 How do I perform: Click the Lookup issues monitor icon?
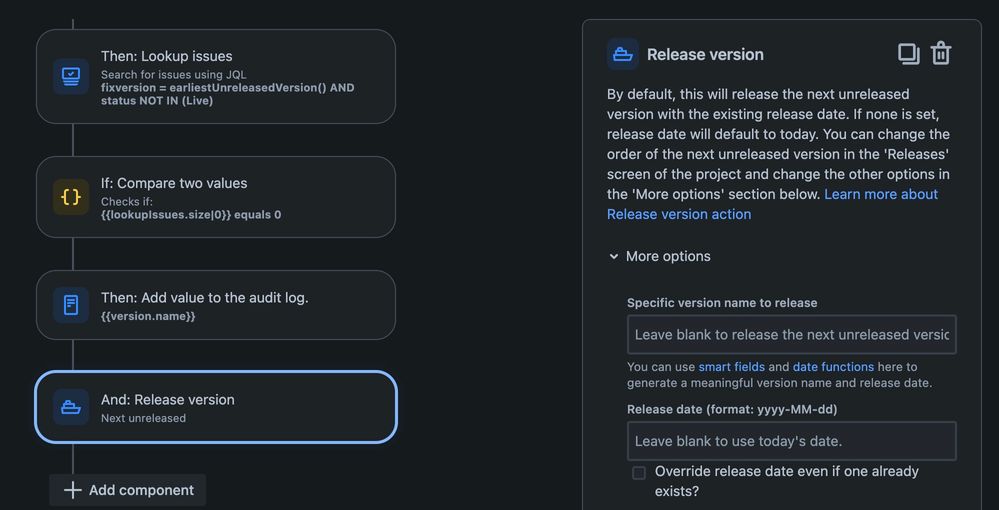pyautogui.click(x=71, y=76)
